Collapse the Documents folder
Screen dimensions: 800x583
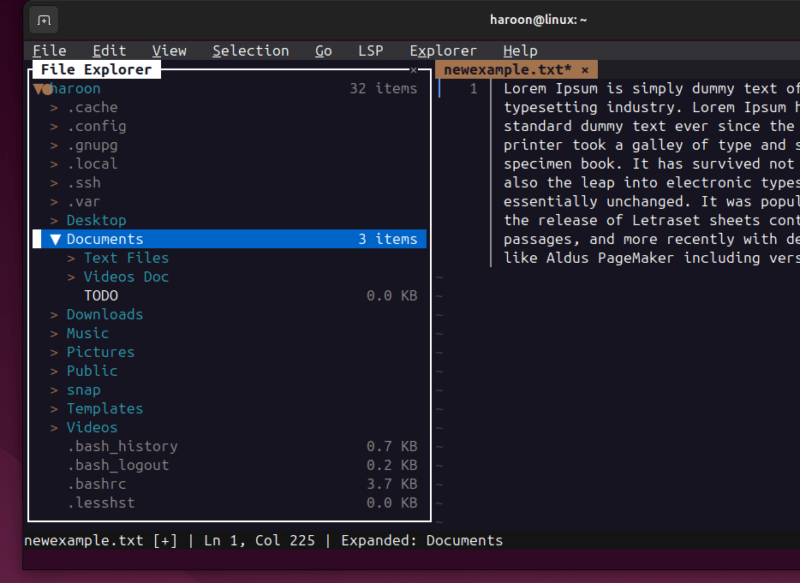[55, 238]
